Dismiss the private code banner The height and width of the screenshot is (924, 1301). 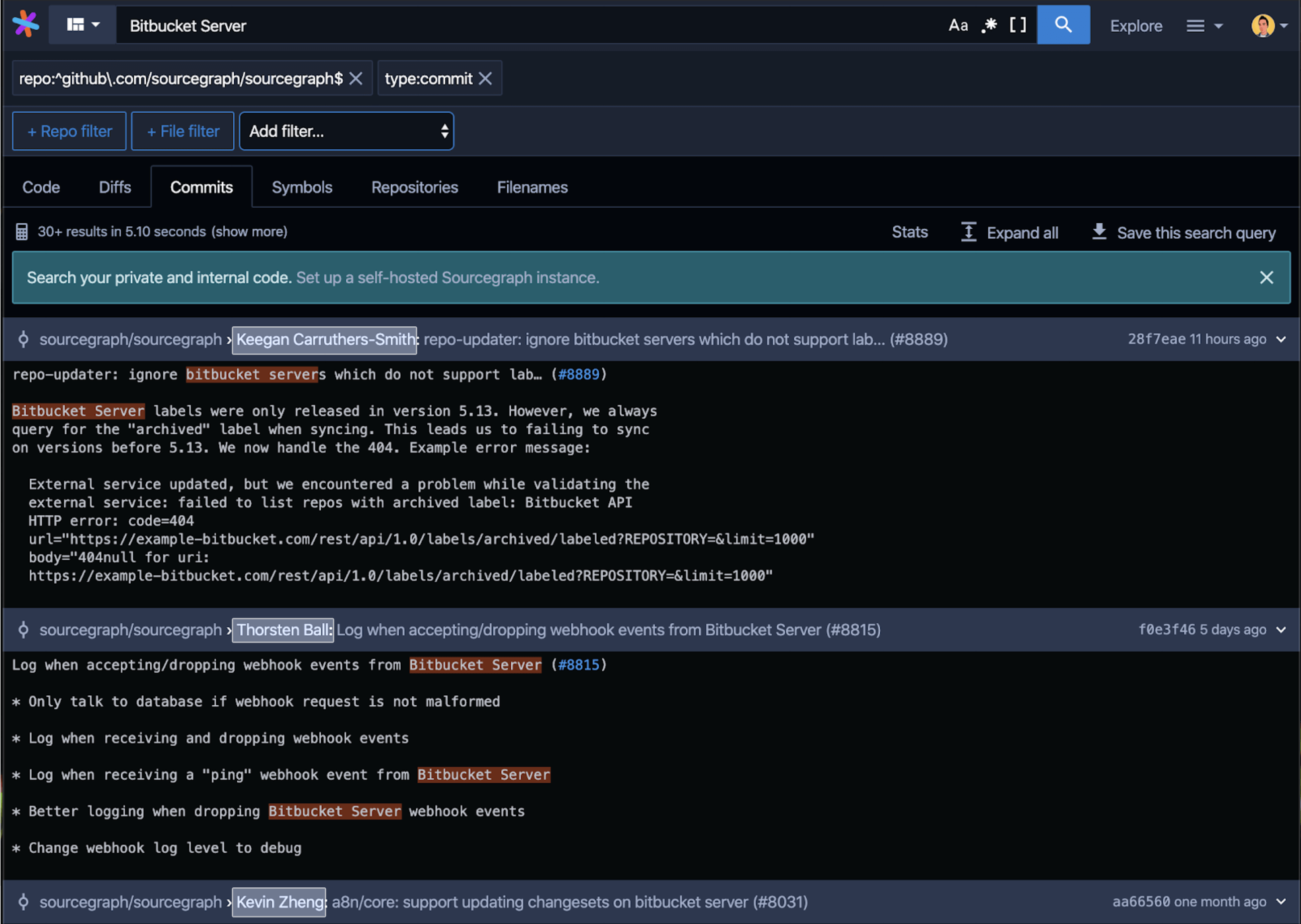1266,278
